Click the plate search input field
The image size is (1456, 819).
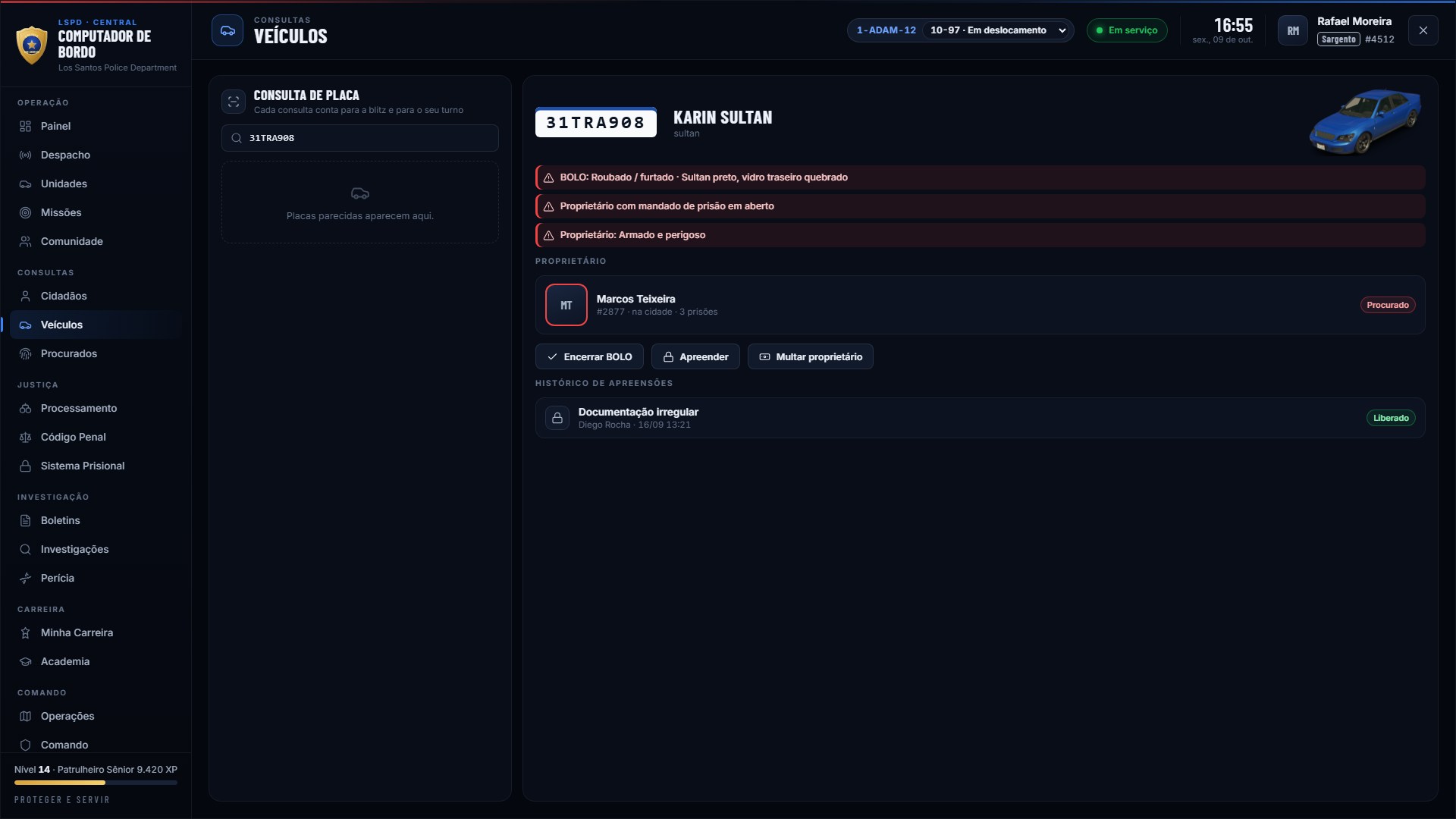(360, 138)
